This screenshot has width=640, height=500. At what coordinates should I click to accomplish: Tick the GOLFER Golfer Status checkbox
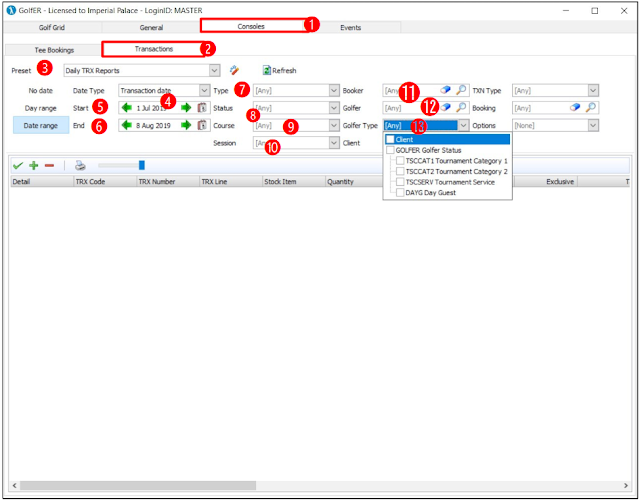(x=390, y=150)
